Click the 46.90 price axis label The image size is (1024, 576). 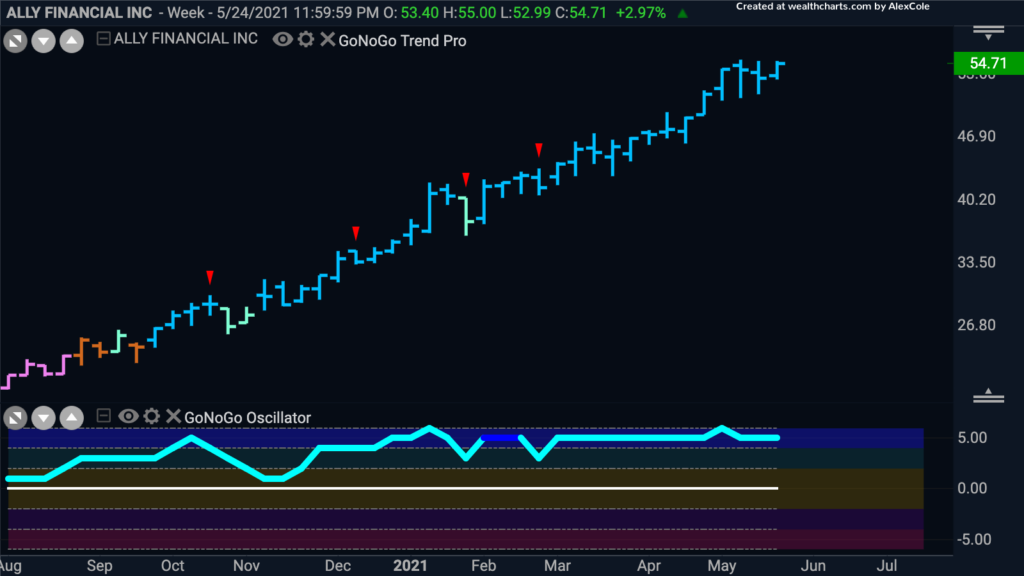point(976,136)
